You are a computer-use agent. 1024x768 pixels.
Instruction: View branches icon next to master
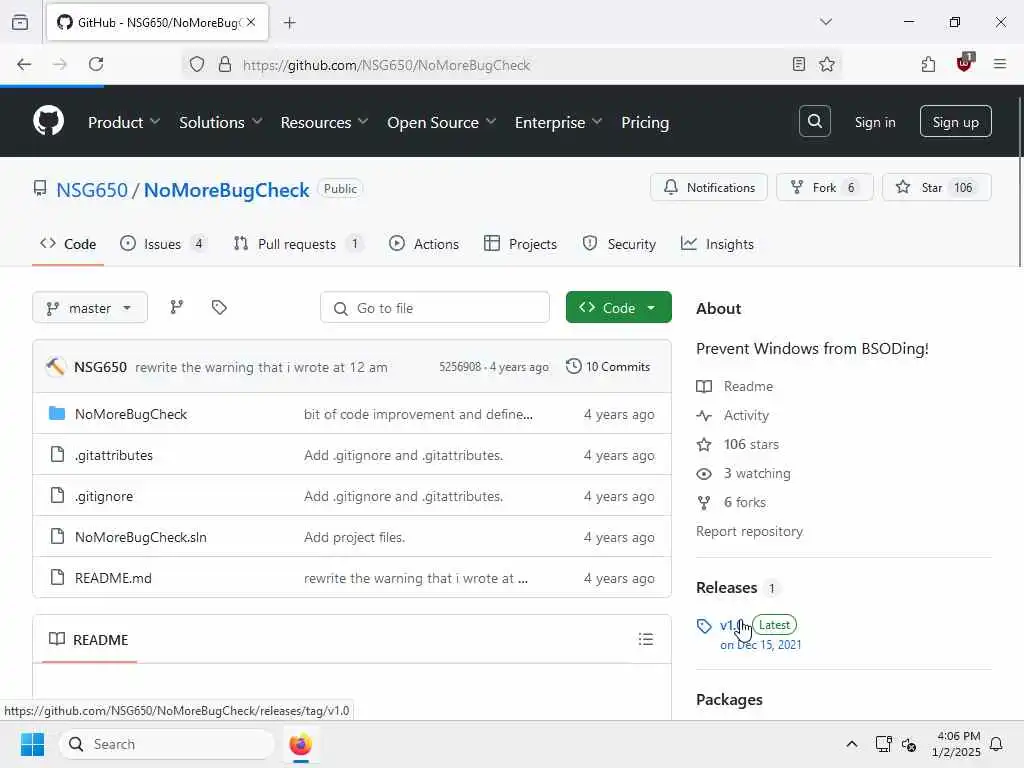[x=176, y=307]
